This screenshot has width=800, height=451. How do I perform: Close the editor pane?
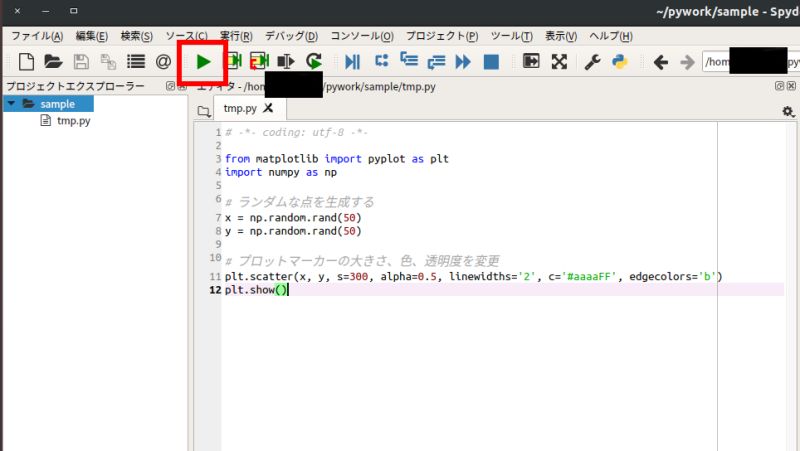(x=791, y=86)
